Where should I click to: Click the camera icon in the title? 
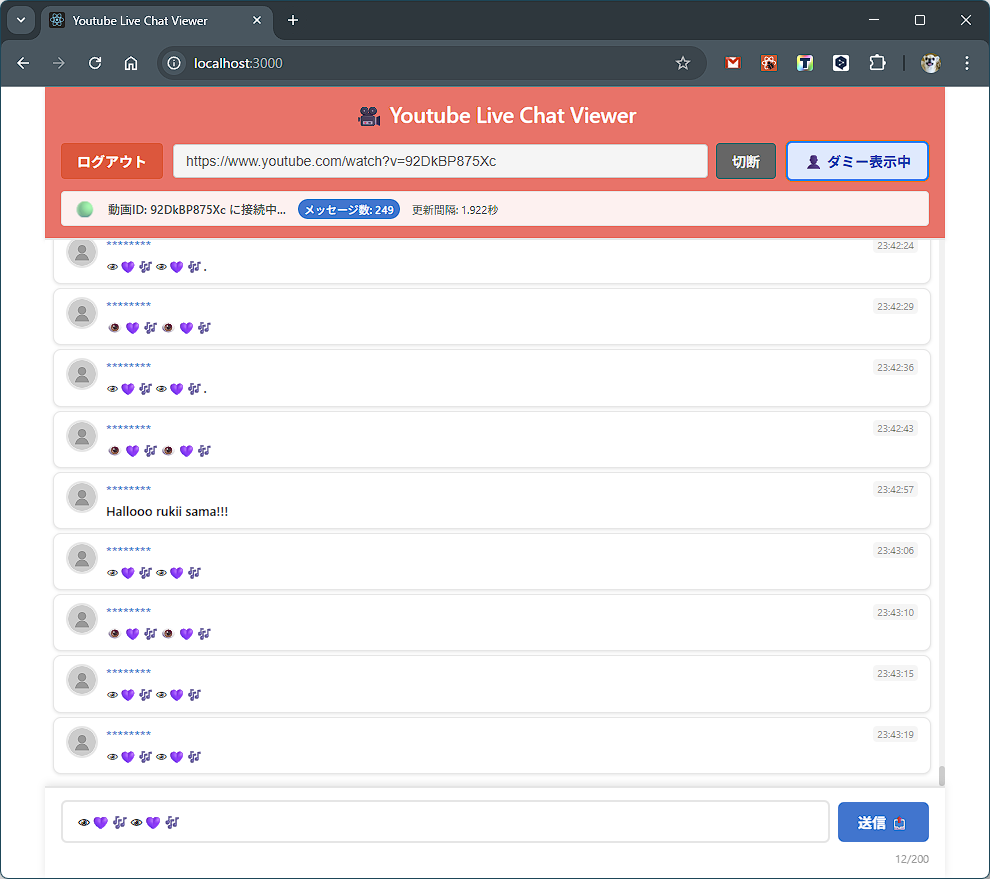[x=369, y=116]
